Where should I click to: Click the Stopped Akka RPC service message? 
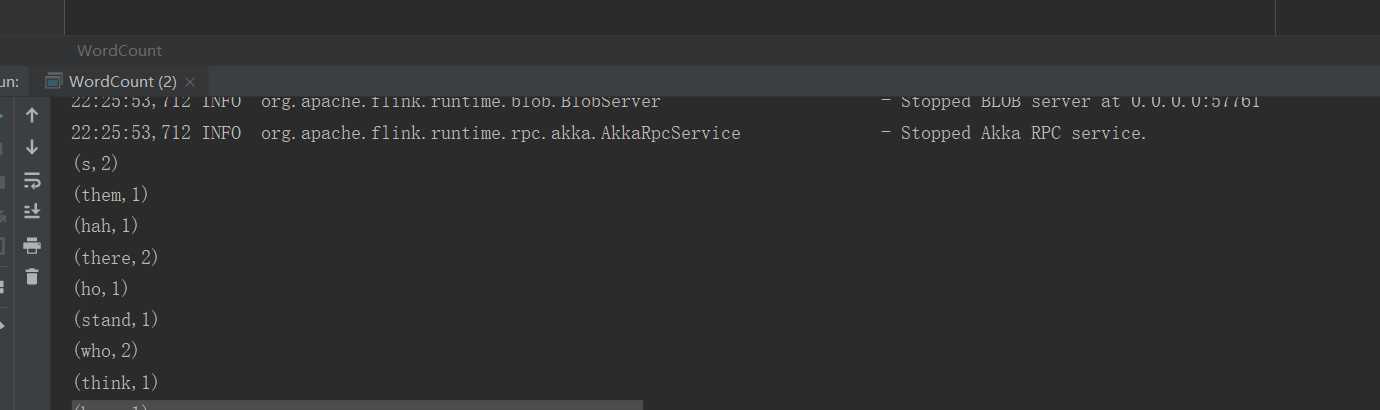[x=1023, y=133]
